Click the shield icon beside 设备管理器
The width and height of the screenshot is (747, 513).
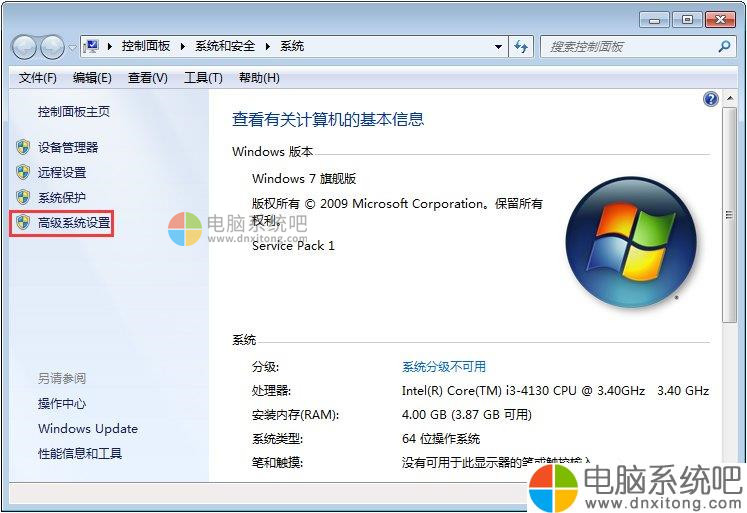coord(23,147)
